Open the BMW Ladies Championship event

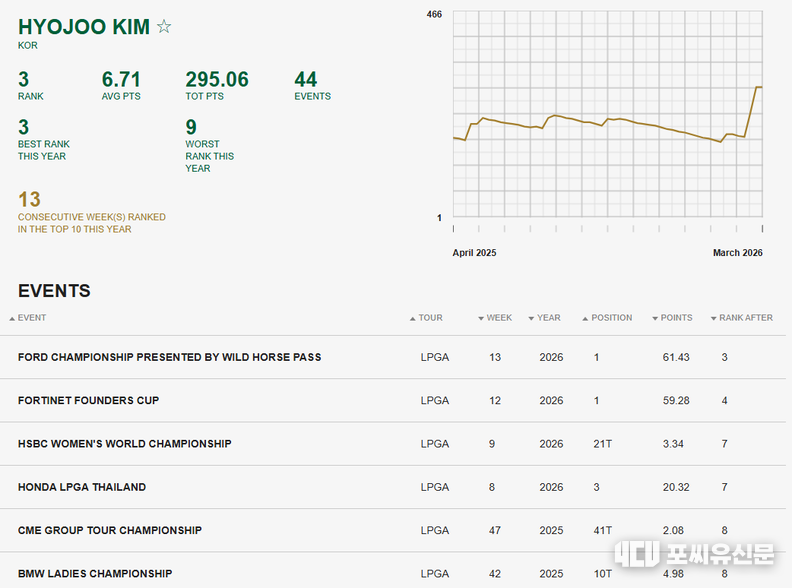coord(95,574)
